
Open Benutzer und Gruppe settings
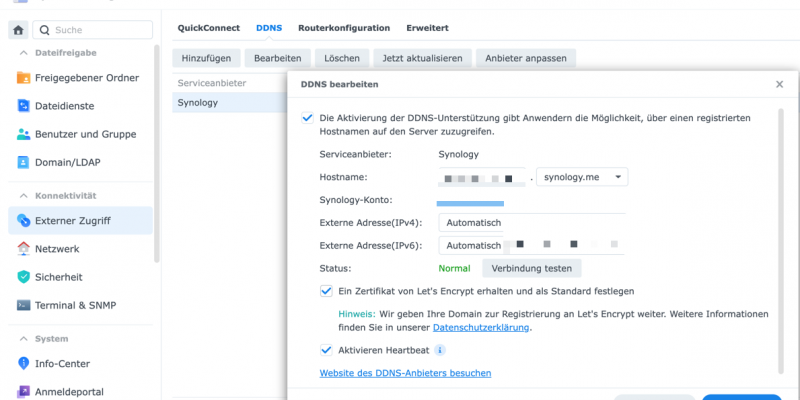(85, 134)
